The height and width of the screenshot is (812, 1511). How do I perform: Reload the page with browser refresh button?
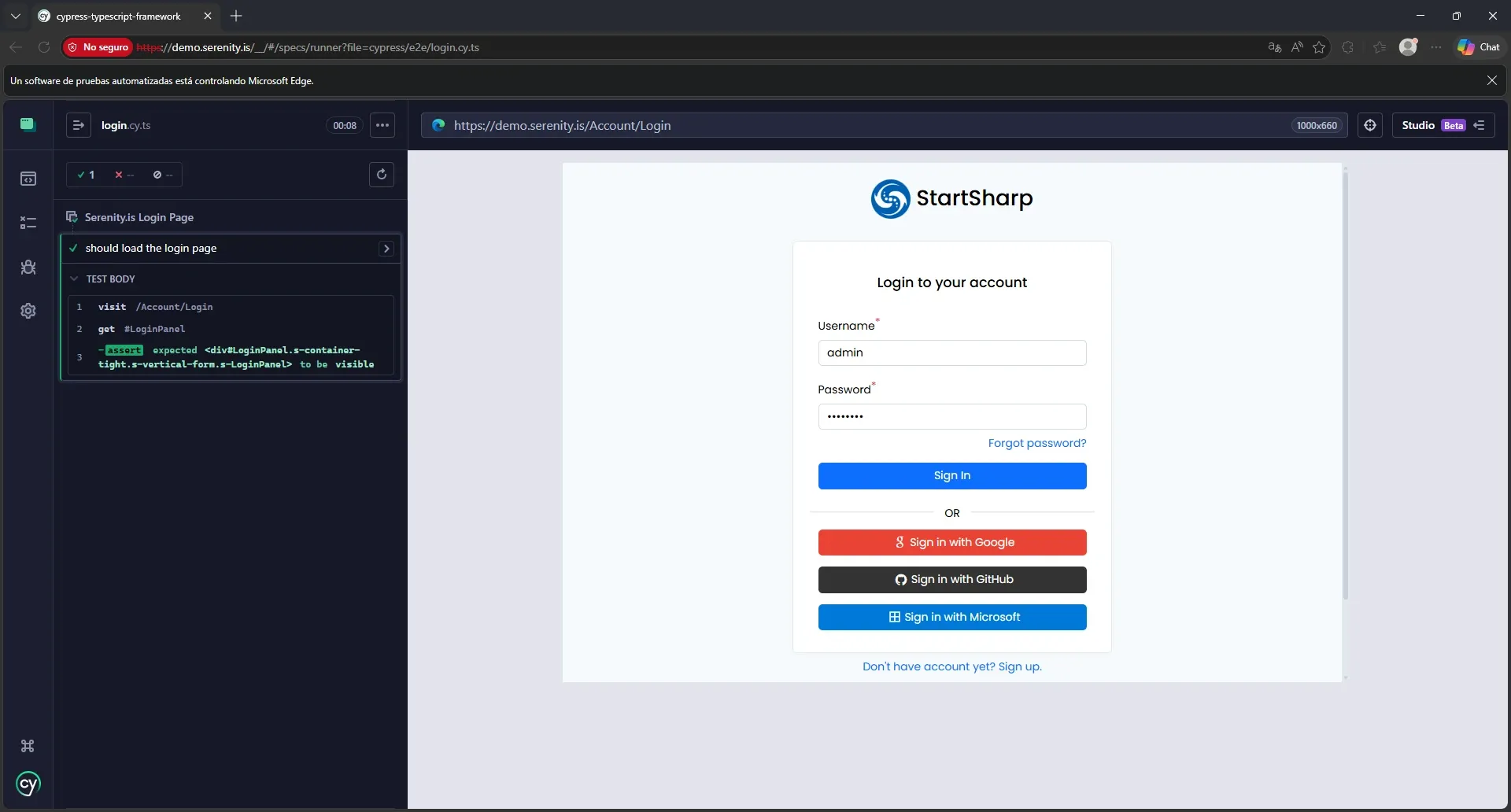44,47
